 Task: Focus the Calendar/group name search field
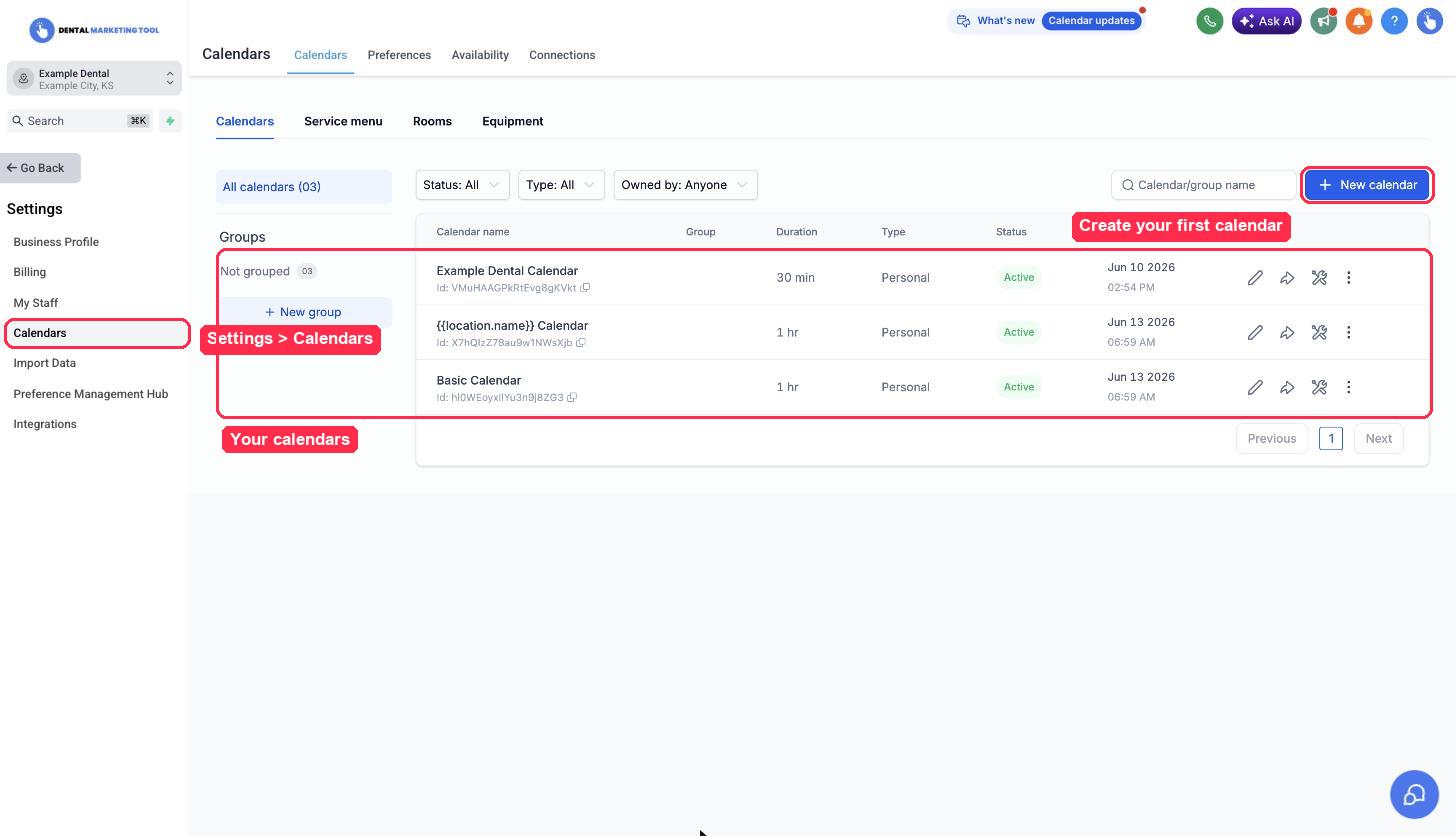(1203, 185)
